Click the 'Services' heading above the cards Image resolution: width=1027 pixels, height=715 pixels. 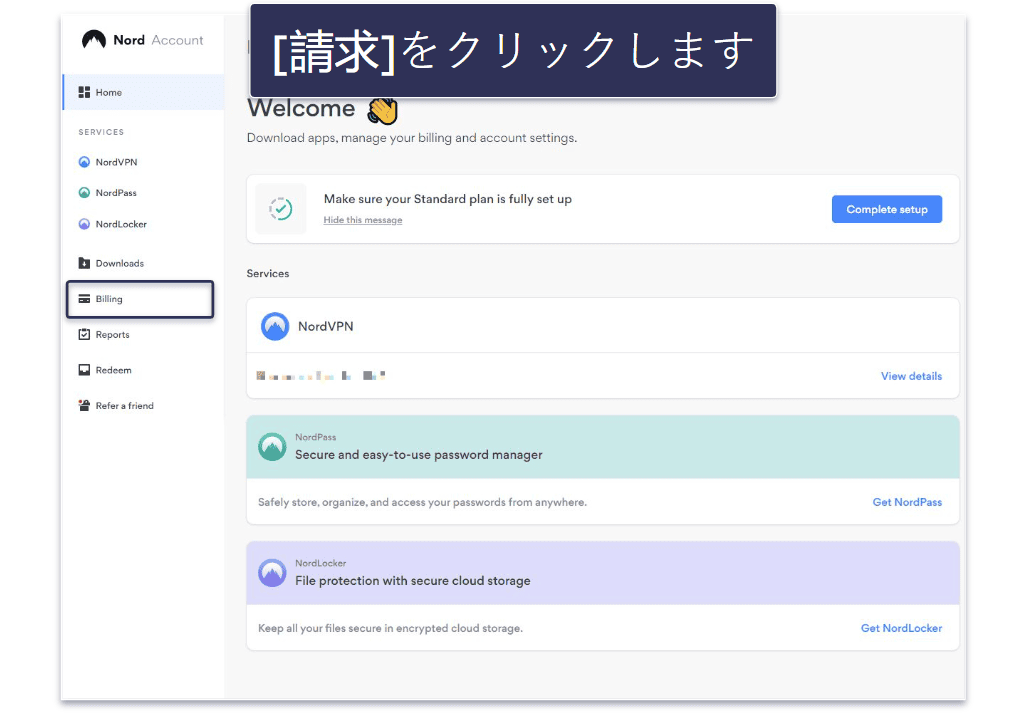(x=268, y=274)
